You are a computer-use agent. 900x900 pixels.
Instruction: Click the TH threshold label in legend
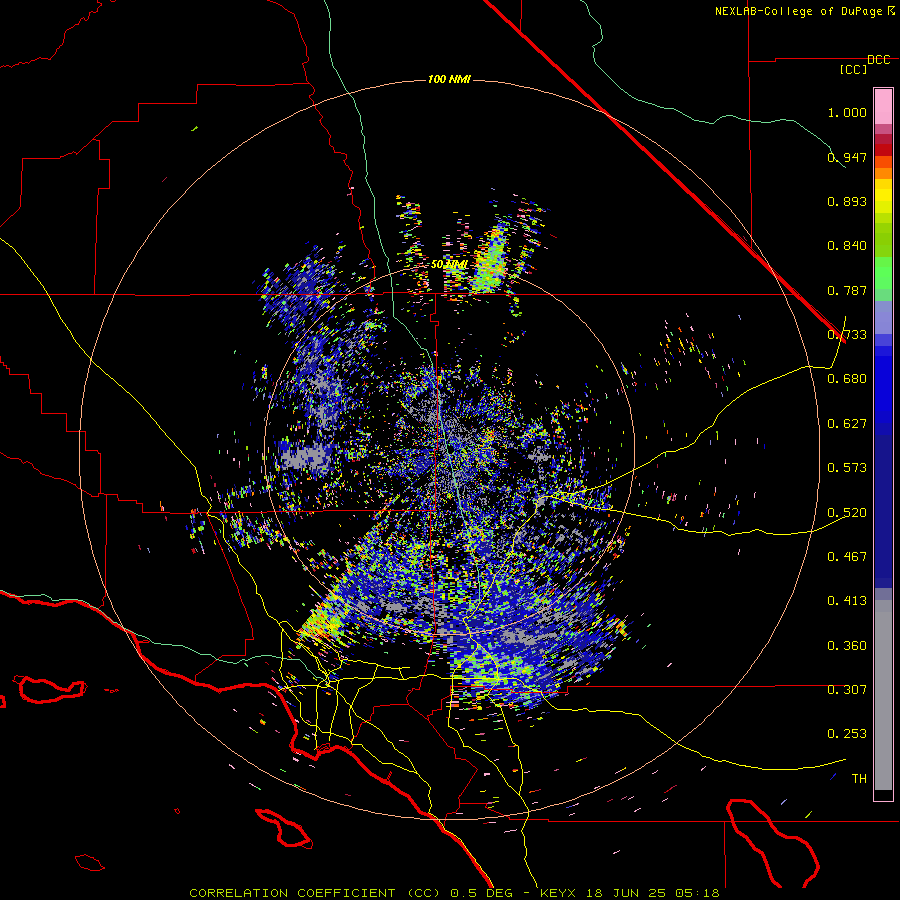(x=859, y=779)
